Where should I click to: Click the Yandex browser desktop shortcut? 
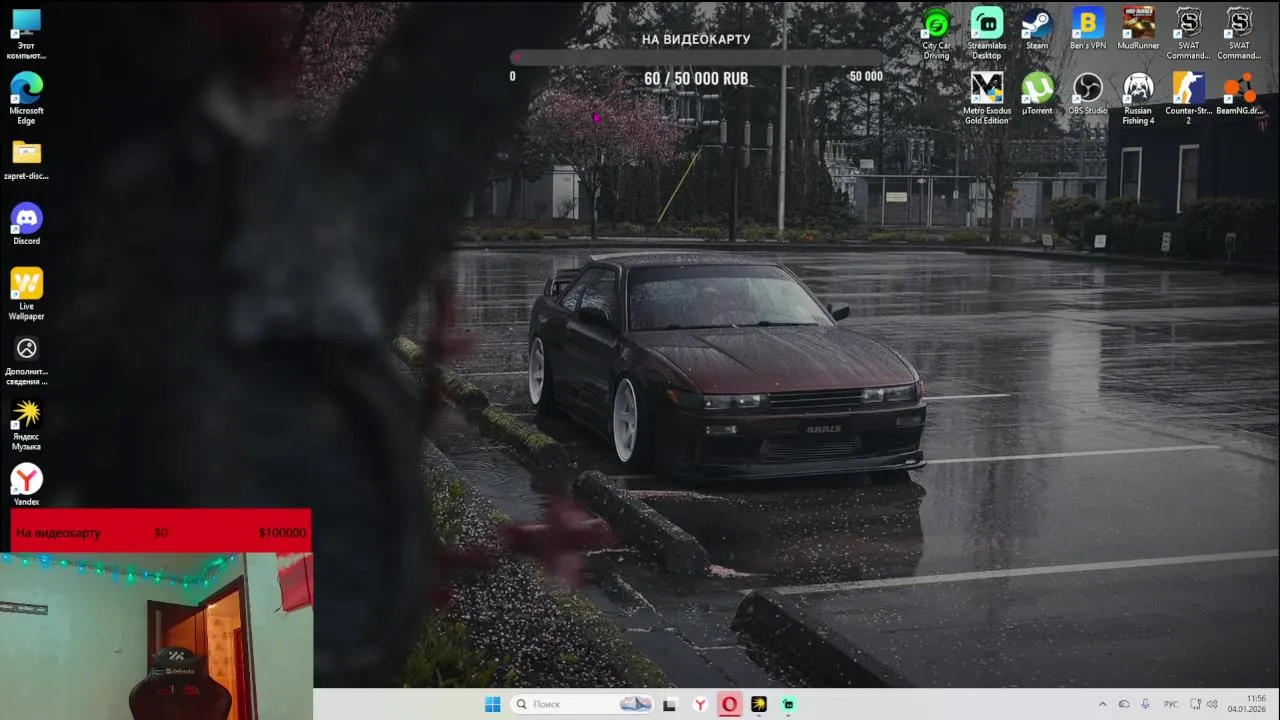click(x=26, y=484)
